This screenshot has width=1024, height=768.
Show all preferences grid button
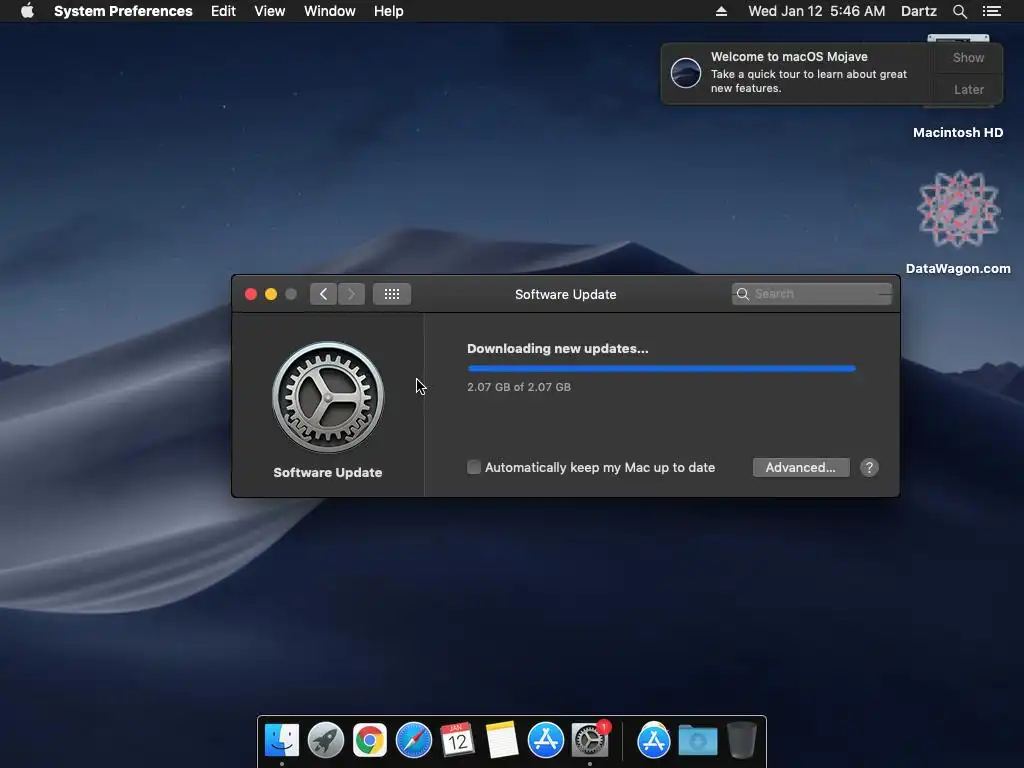[392, 294]
